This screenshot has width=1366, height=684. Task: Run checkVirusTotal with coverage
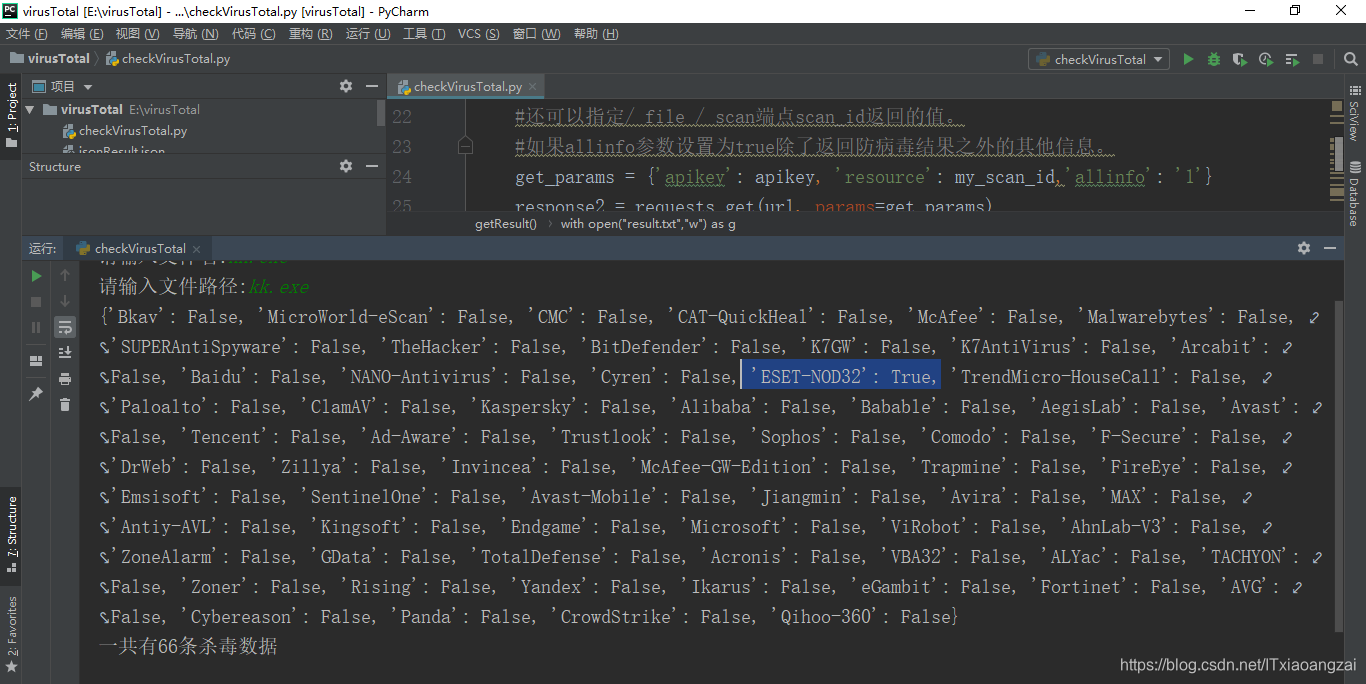(1240, 59)
